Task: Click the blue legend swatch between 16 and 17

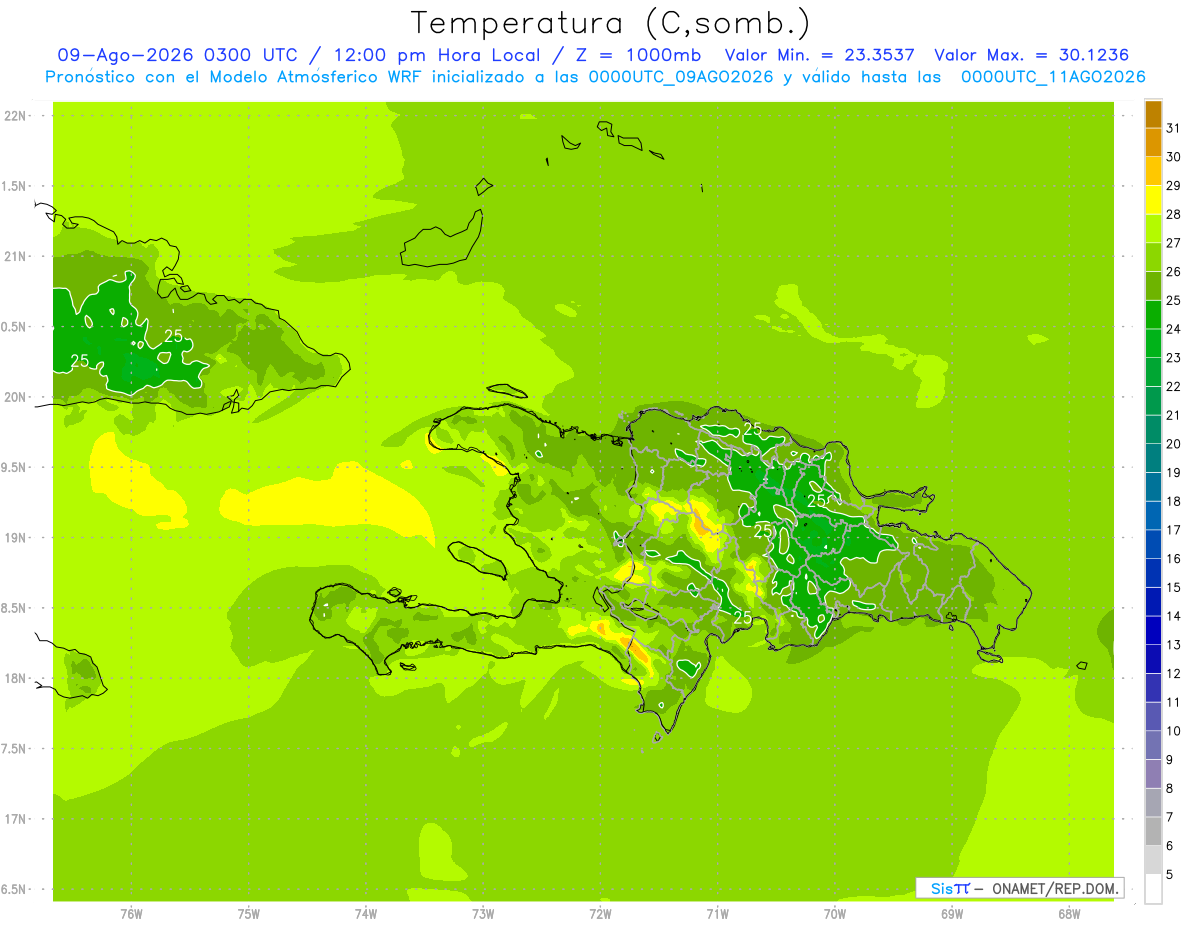Action: pyautogui.click(x=1153, y=545)
